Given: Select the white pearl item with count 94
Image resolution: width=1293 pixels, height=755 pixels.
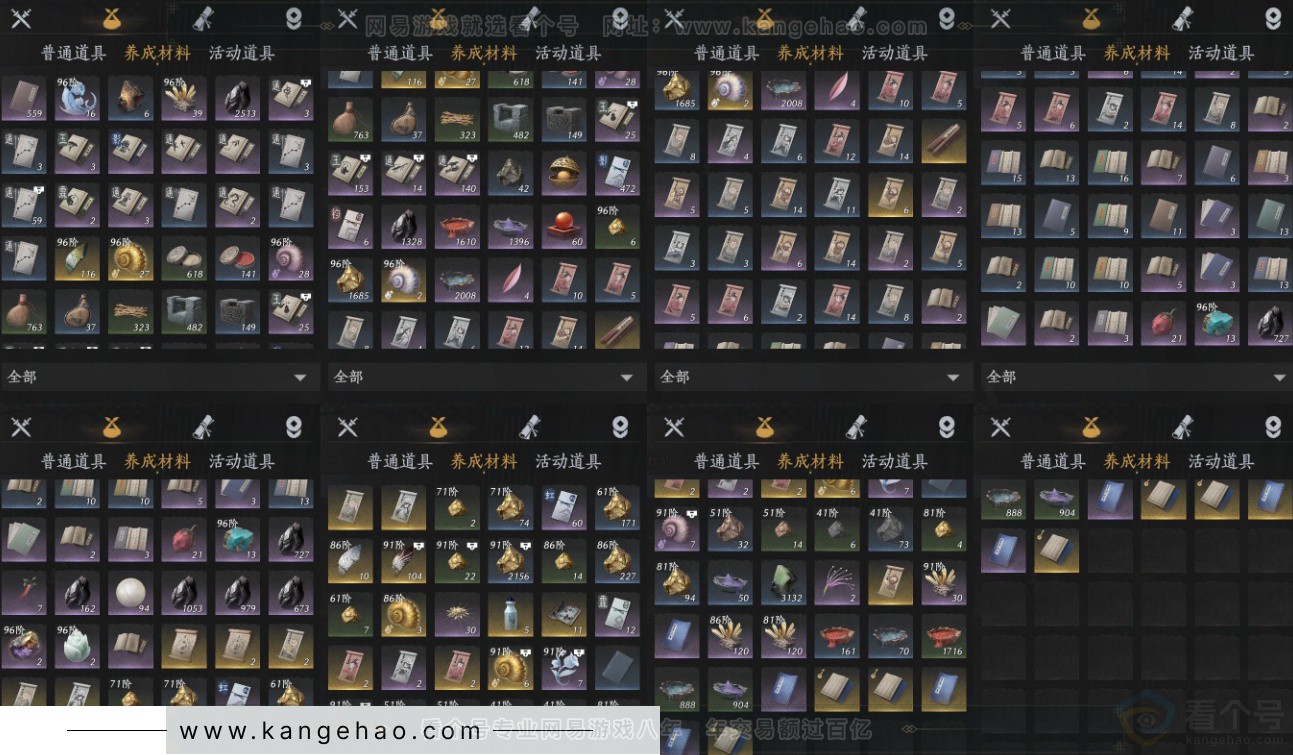Looking at the screenshot, I should 131,592.
